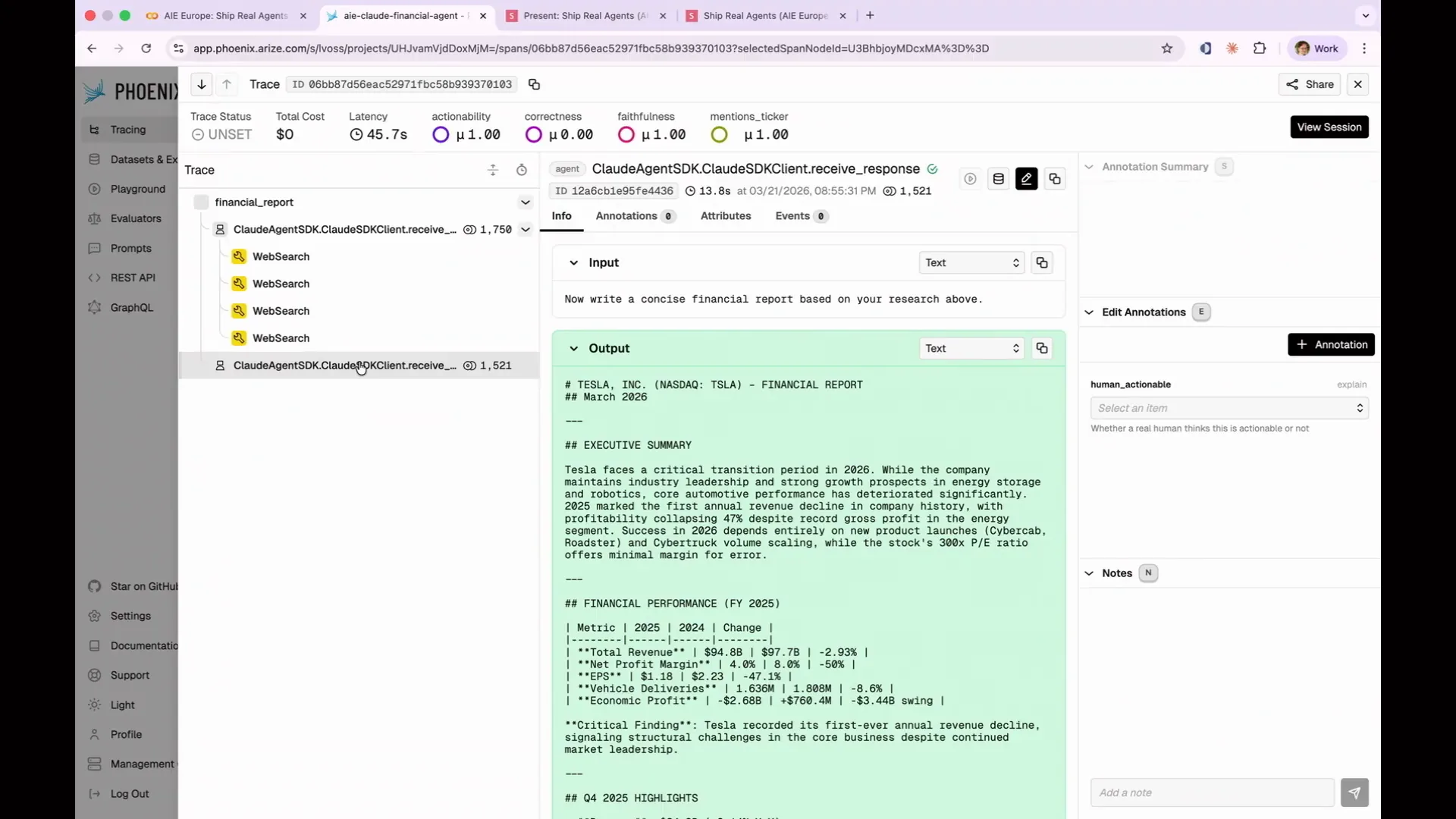The image size is (1456, 819).
Task: Go to the next trace arrow
Action: click(x=202, y=84)
